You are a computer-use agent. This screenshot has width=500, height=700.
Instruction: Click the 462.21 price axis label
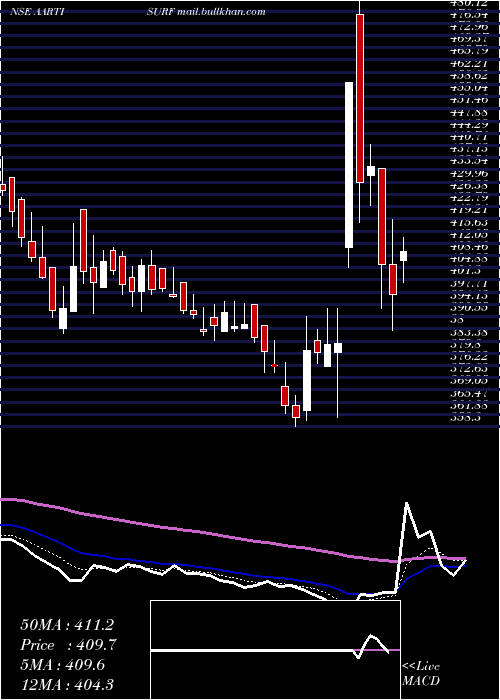point(467,64)
